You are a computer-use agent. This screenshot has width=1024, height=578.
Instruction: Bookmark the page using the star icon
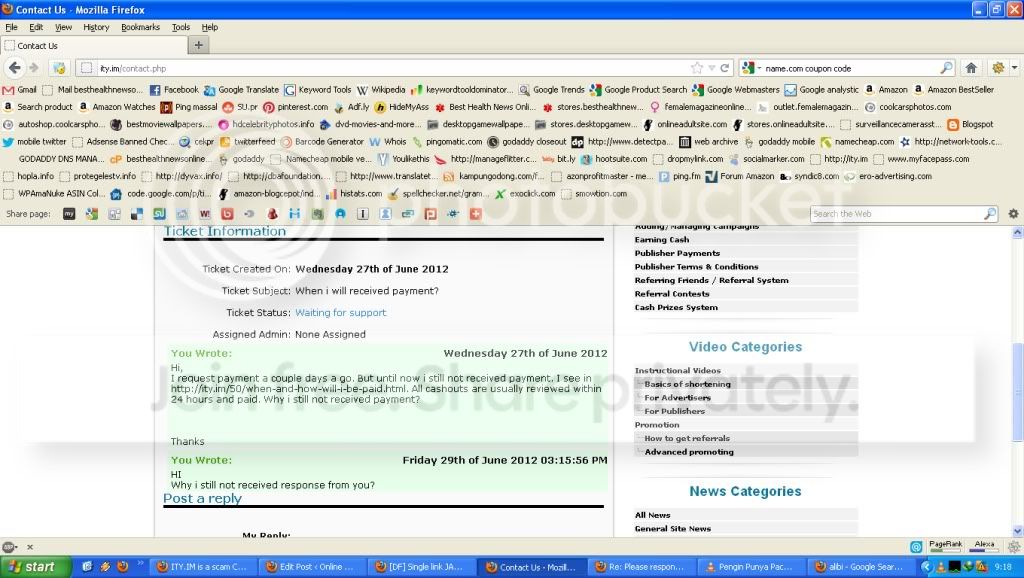tap(697, 68)
